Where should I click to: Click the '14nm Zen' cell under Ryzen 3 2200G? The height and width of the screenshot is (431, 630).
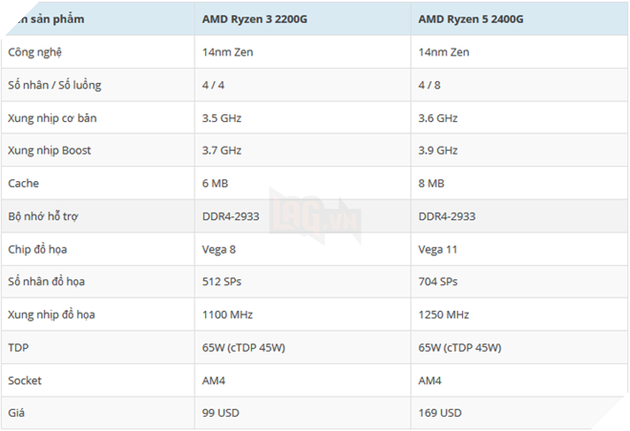tap(227, 52)
